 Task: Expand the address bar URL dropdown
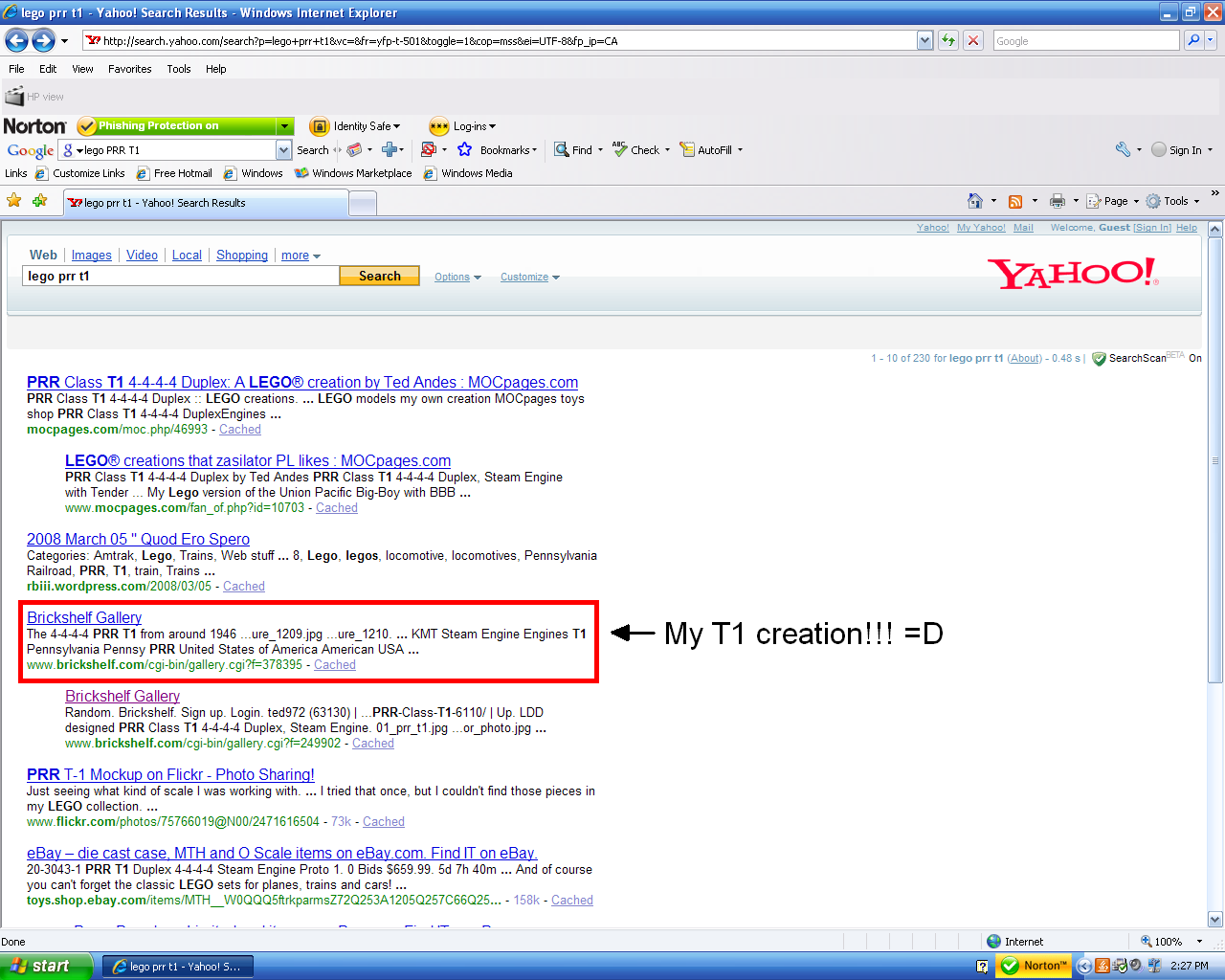pyautogui.click(x=924, y=40)
